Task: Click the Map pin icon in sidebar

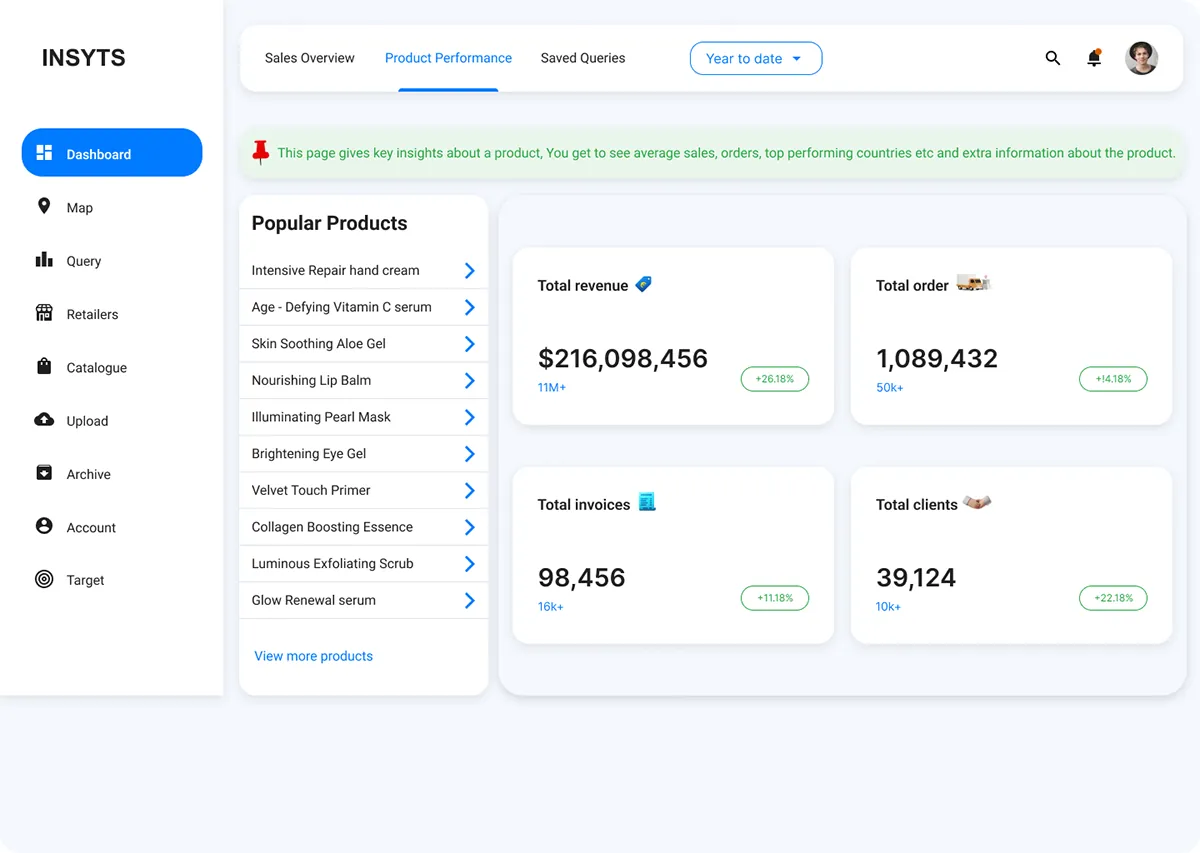Action: click(x=44, y=206)
